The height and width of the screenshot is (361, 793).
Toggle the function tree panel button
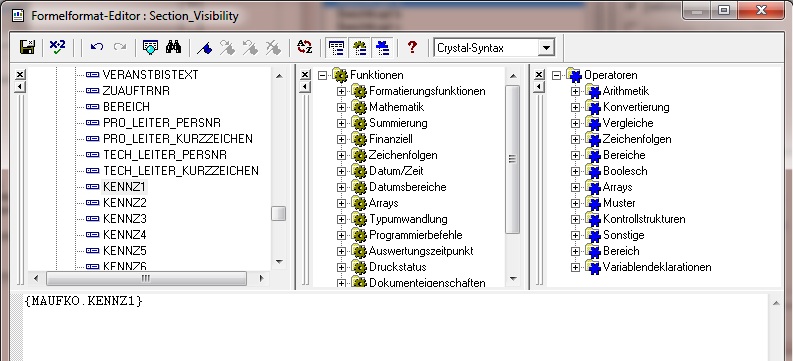point(360,48)
